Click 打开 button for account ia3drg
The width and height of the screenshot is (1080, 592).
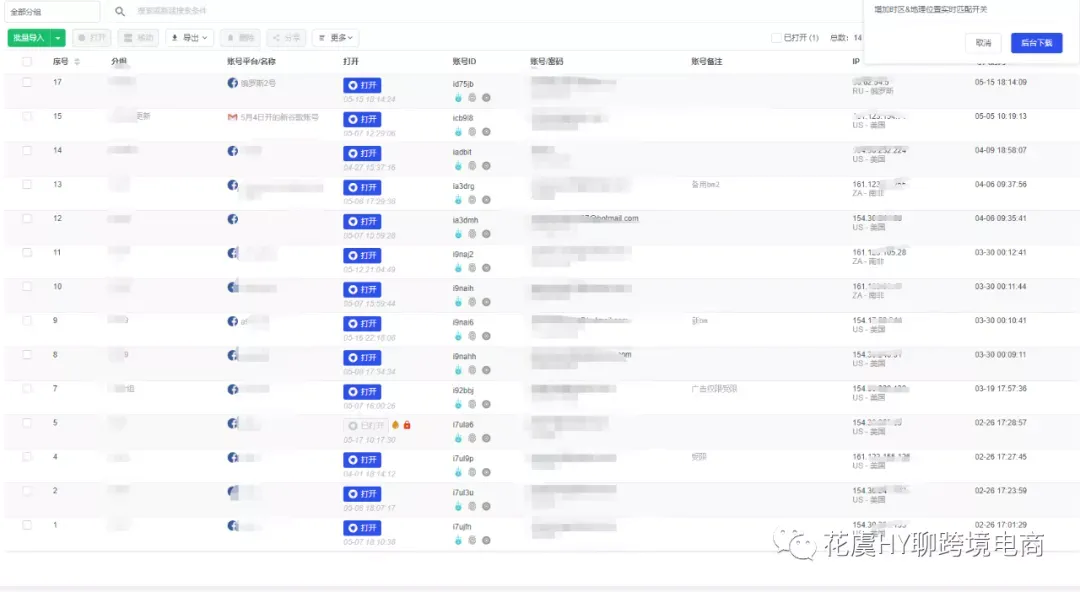click(362, 187)
